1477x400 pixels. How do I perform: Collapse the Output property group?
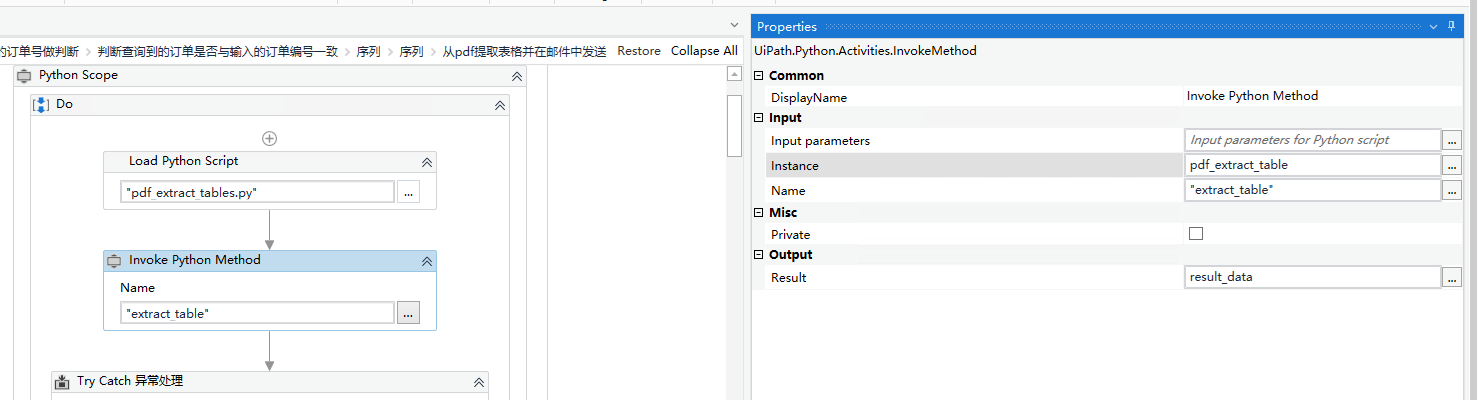pos(759,255)
